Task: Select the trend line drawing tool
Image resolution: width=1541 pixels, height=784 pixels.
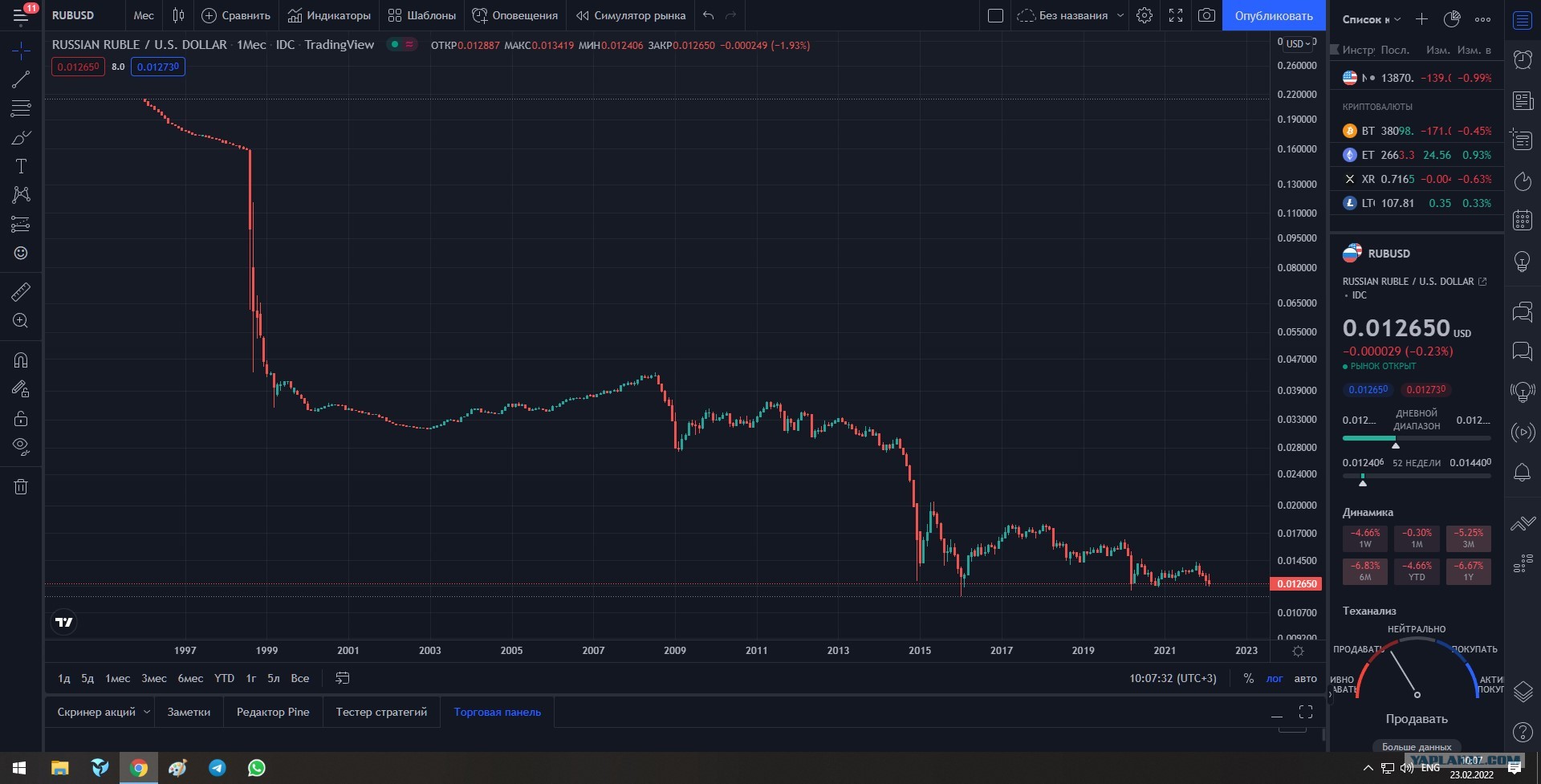Action: coord(21,79)
